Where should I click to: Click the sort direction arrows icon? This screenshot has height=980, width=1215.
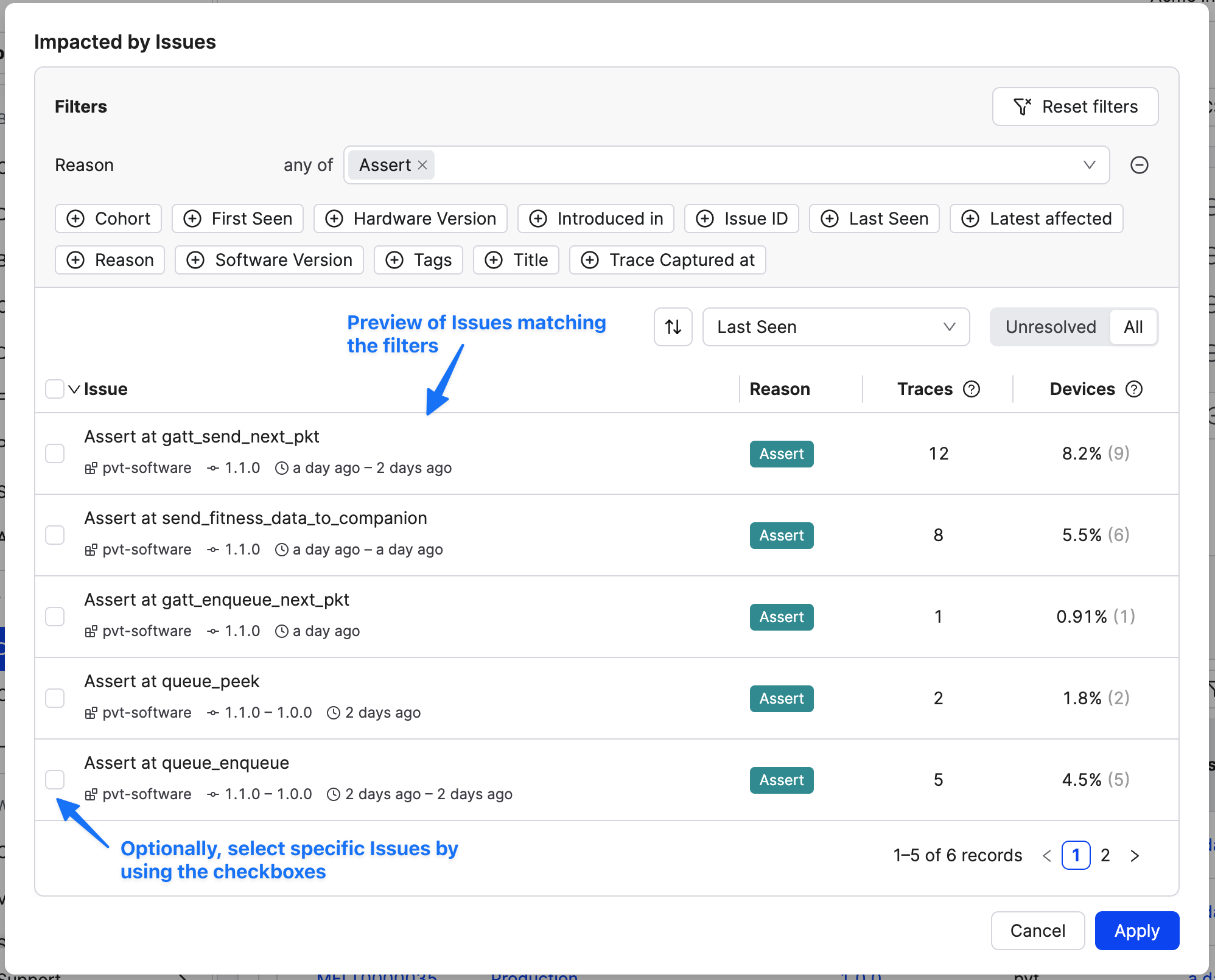[x=673, y=327]
